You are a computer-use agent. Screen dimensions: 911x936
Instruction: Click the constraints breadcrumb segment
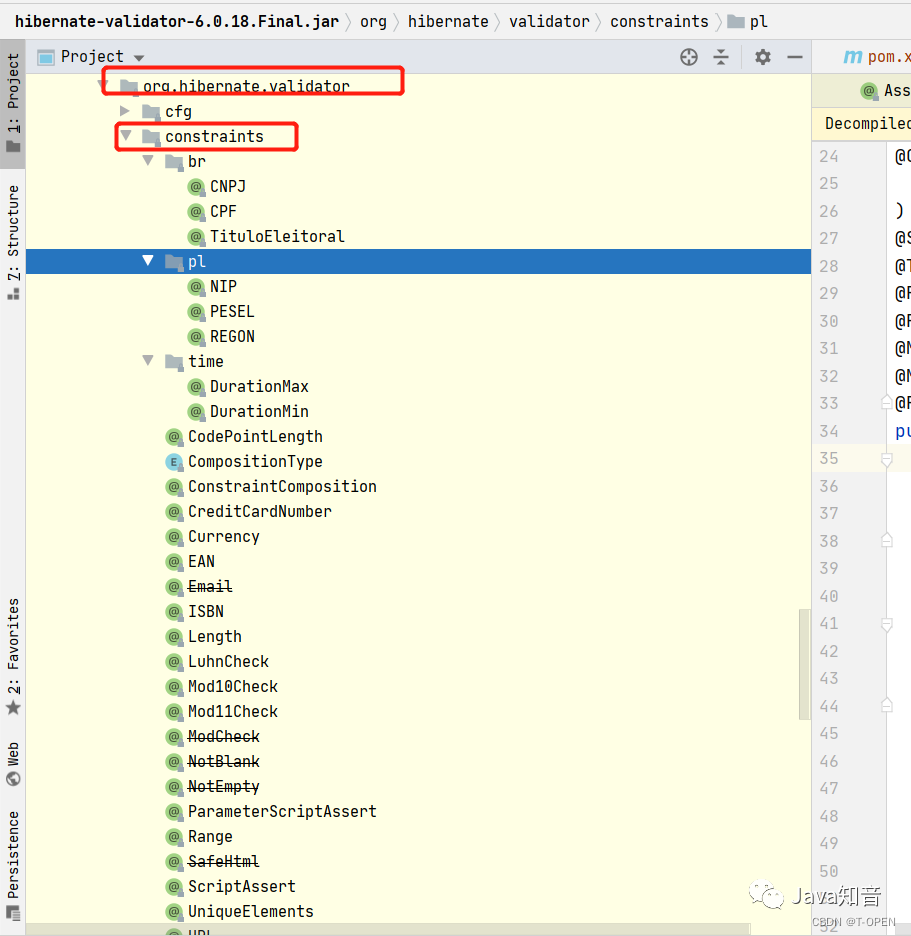[x=659, y=21]
